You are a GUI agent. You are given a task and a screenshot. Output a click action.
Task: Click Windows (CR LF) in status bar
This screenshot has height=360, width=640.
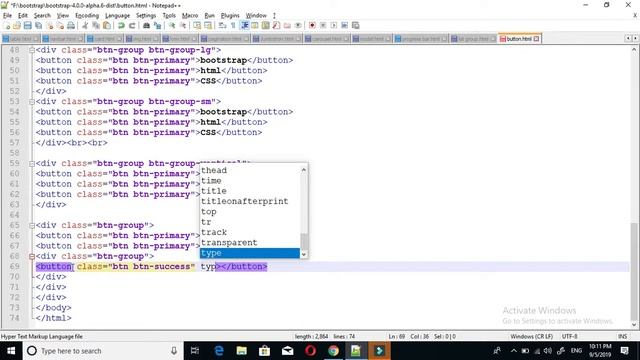531,336
